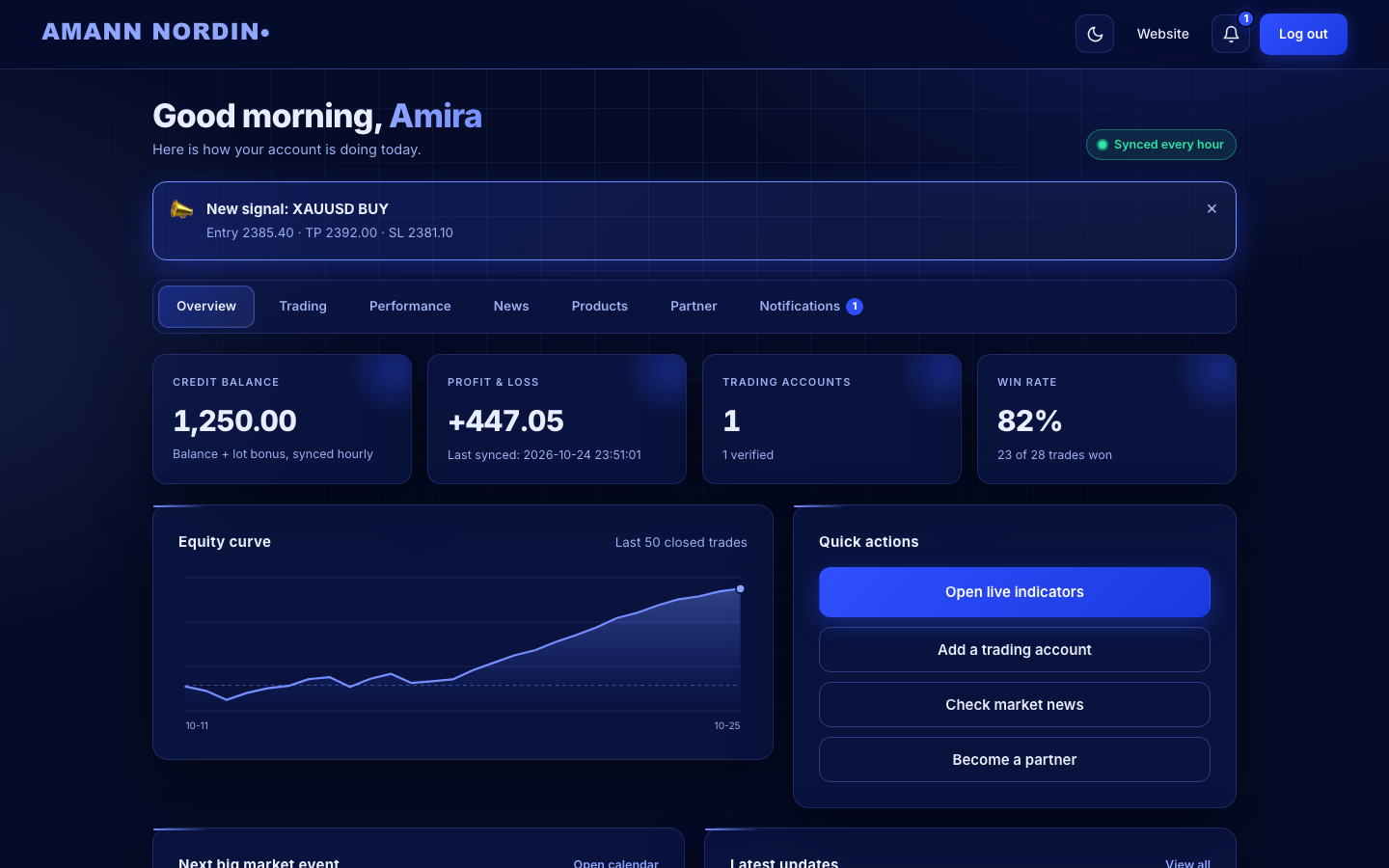The image size is (1389, 868).
Task: Click the Amann Nordin logo
Action: click(156, 32)
